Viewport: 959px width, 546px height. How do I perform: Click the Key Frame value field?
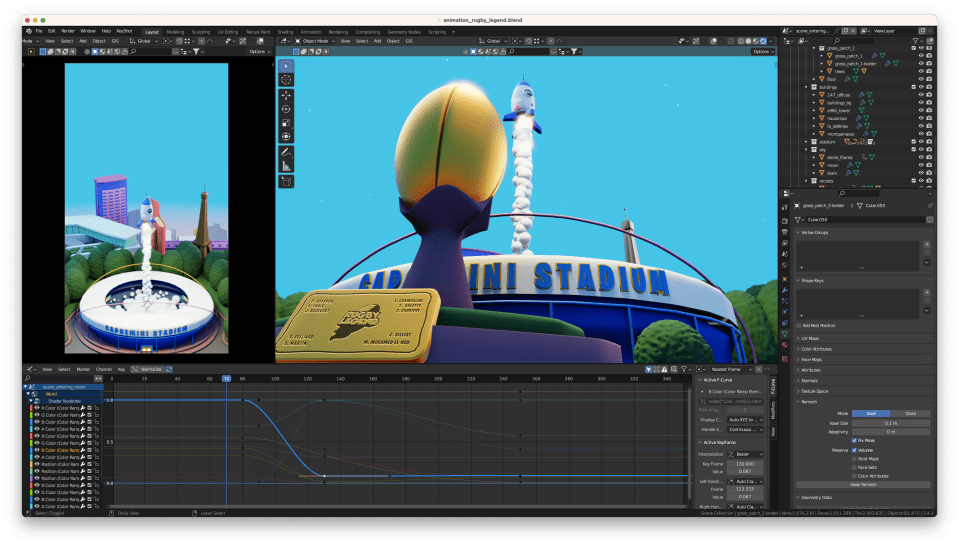click(x=744, y=464)
